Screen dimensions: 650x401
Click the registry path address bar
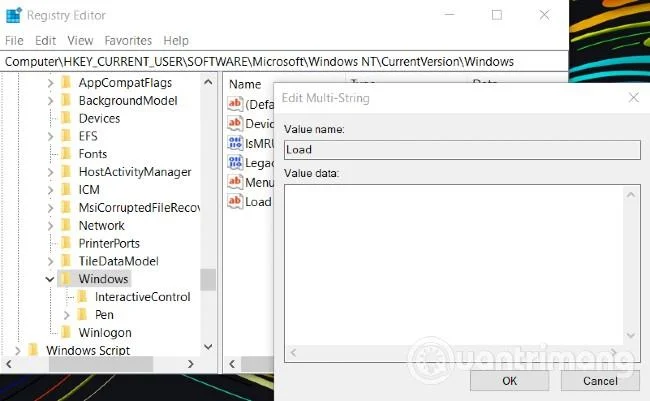click(284, 62)
